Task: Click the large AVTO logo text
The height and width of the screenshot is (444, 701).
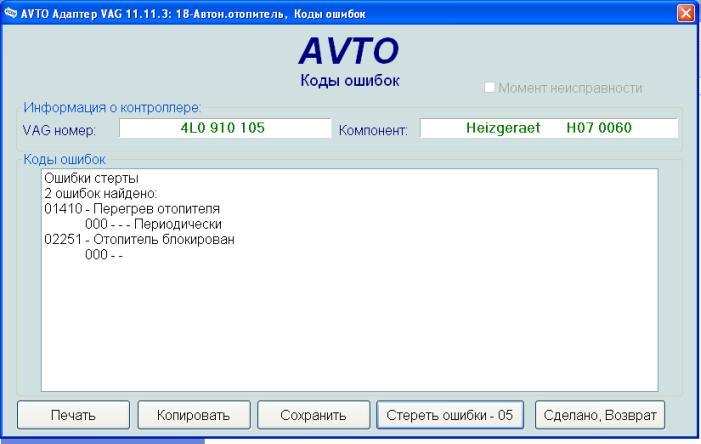Action: click(x=349, y=50)
